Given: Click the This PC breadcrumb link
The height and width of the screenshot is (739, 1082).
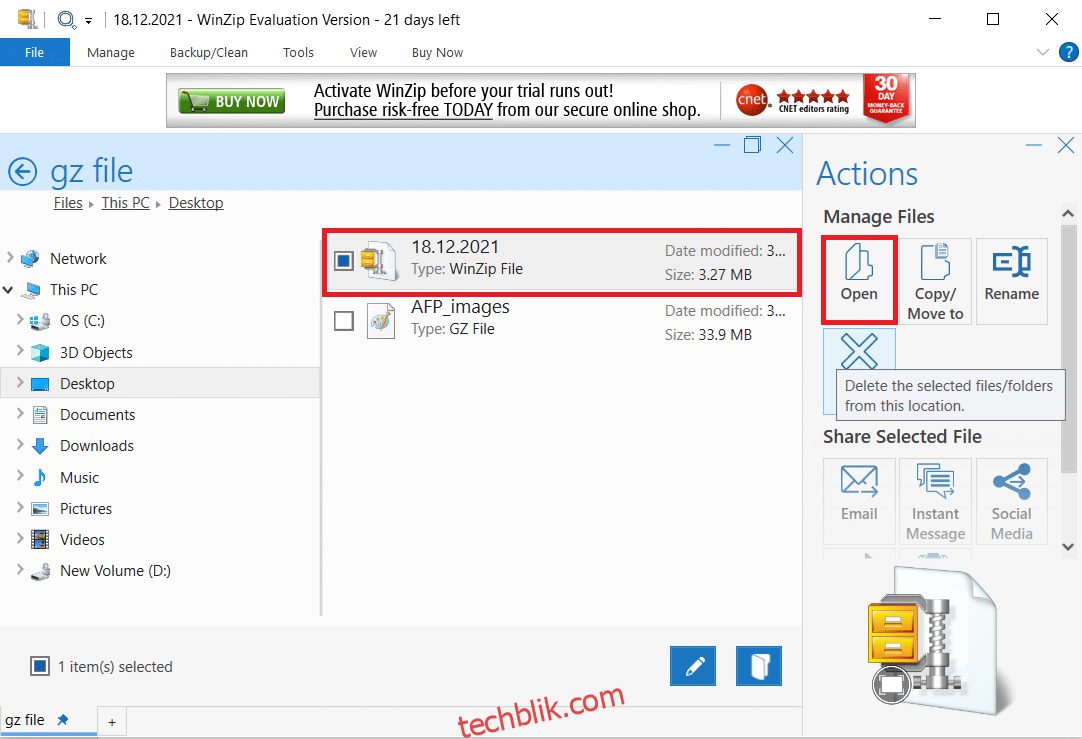Looking at the screenshot, I should click(x=125, y=203).
